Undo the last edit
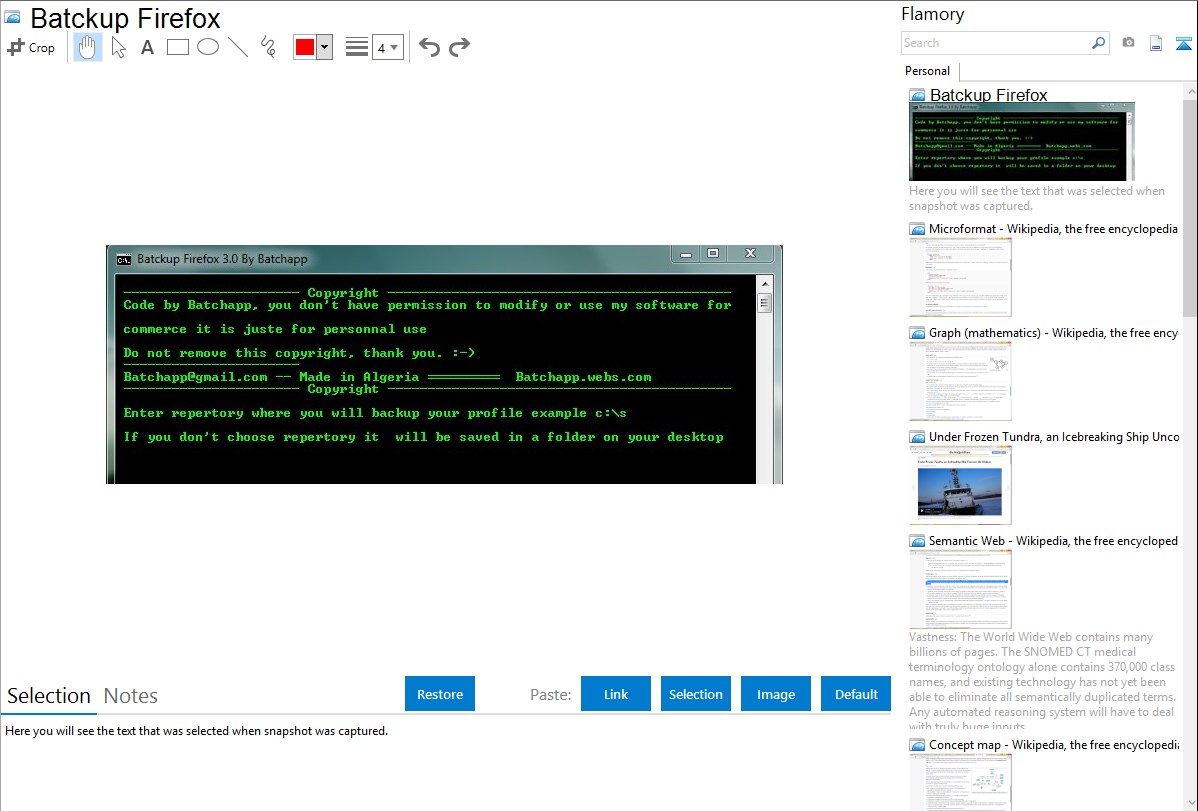This screenshot has height=811, width=1198. (x=429, y=47)
